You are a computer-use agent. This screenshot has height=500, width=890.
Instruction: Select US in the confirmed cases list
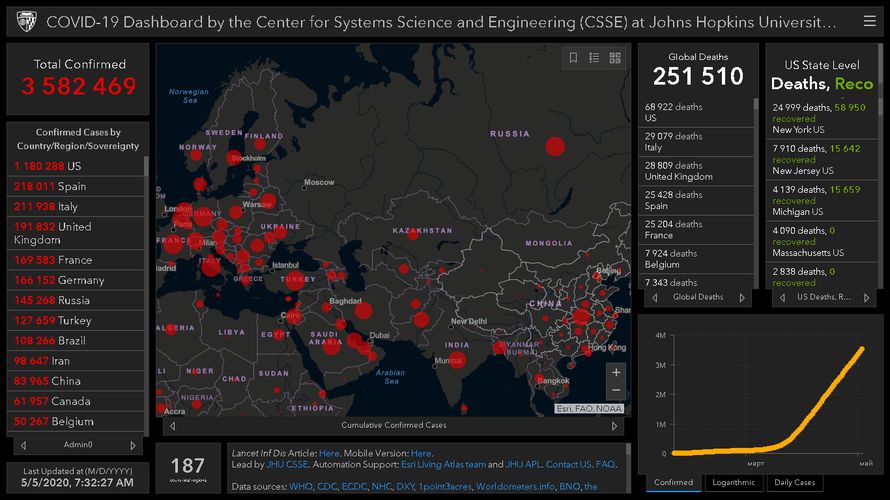[75, 166]
